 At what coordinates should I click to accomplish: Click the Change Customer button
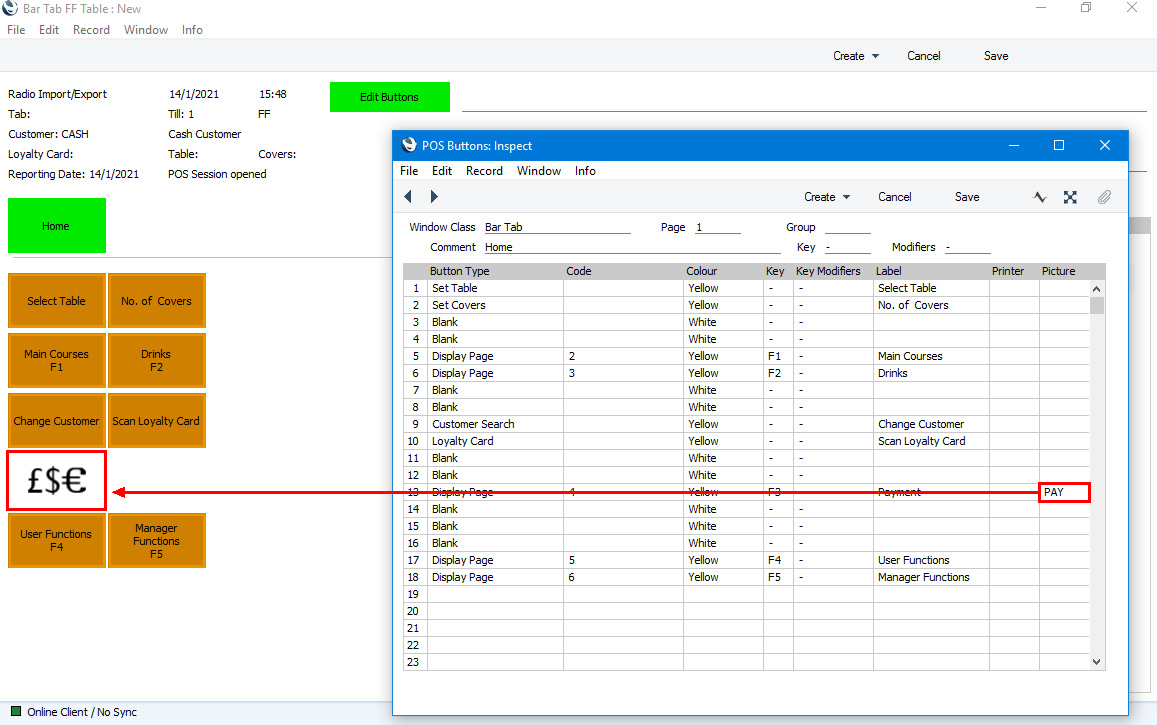[x=57, y=420]
